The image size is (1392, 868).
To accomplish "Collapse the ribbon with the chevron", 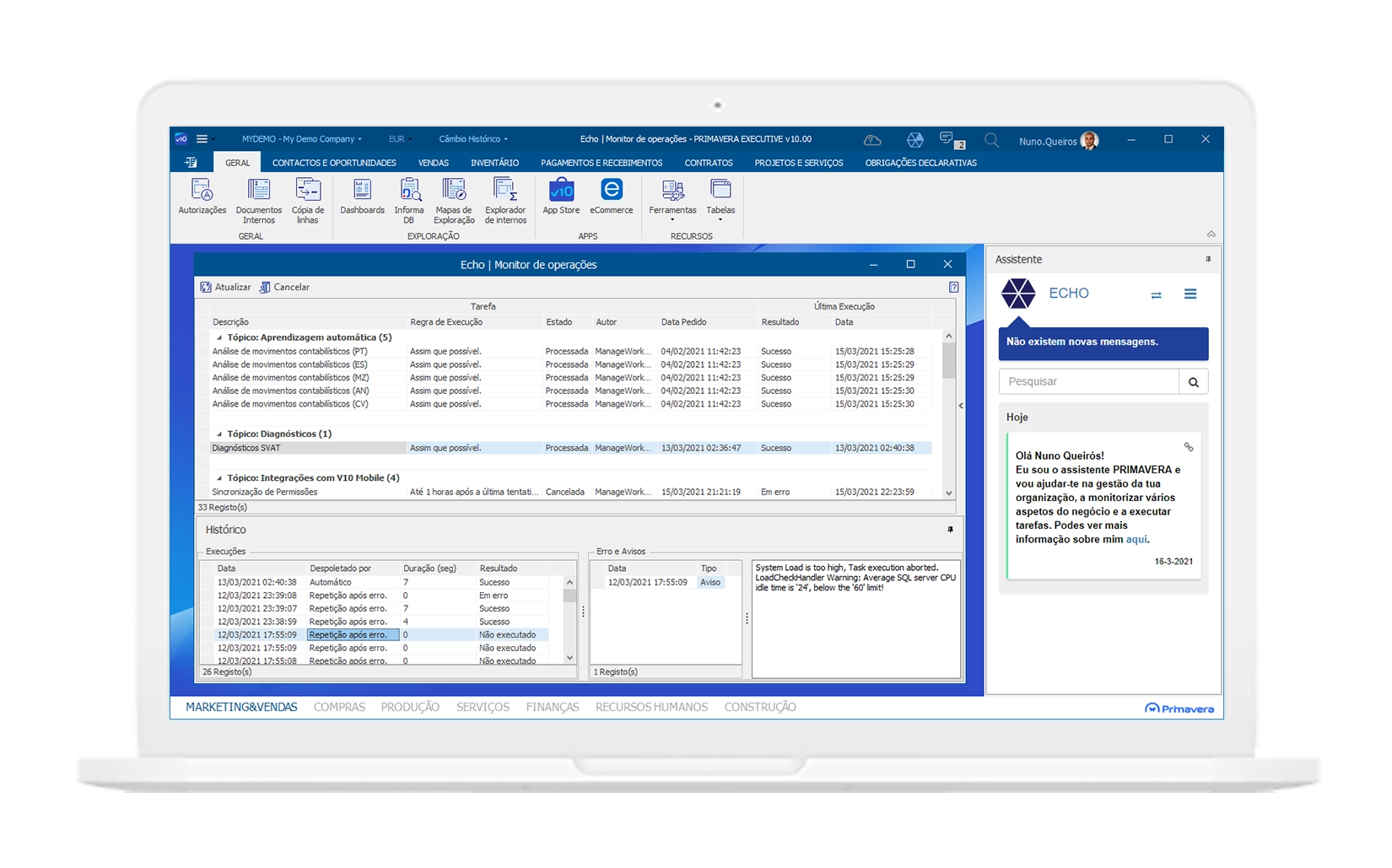I will [1211, 234].
